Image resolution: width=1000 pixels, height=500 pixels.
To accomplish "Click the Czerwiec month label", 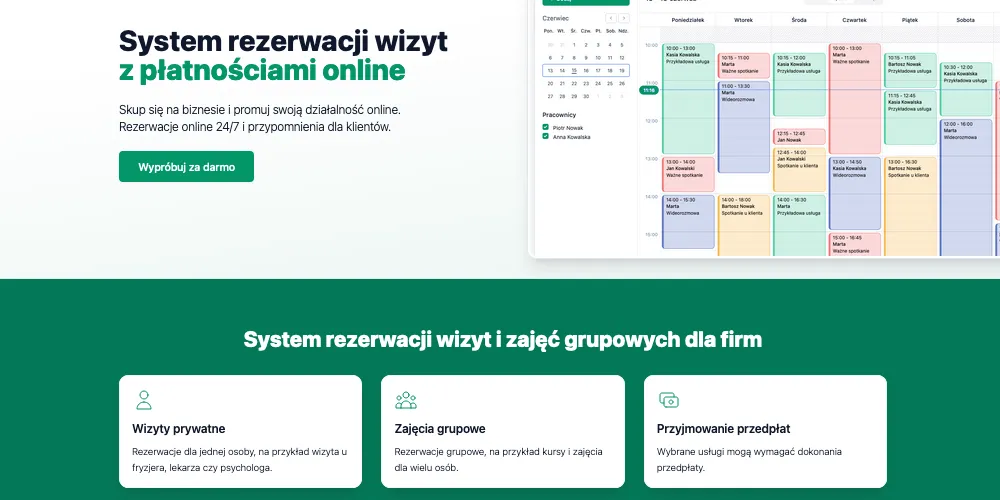I will point(555,18).
